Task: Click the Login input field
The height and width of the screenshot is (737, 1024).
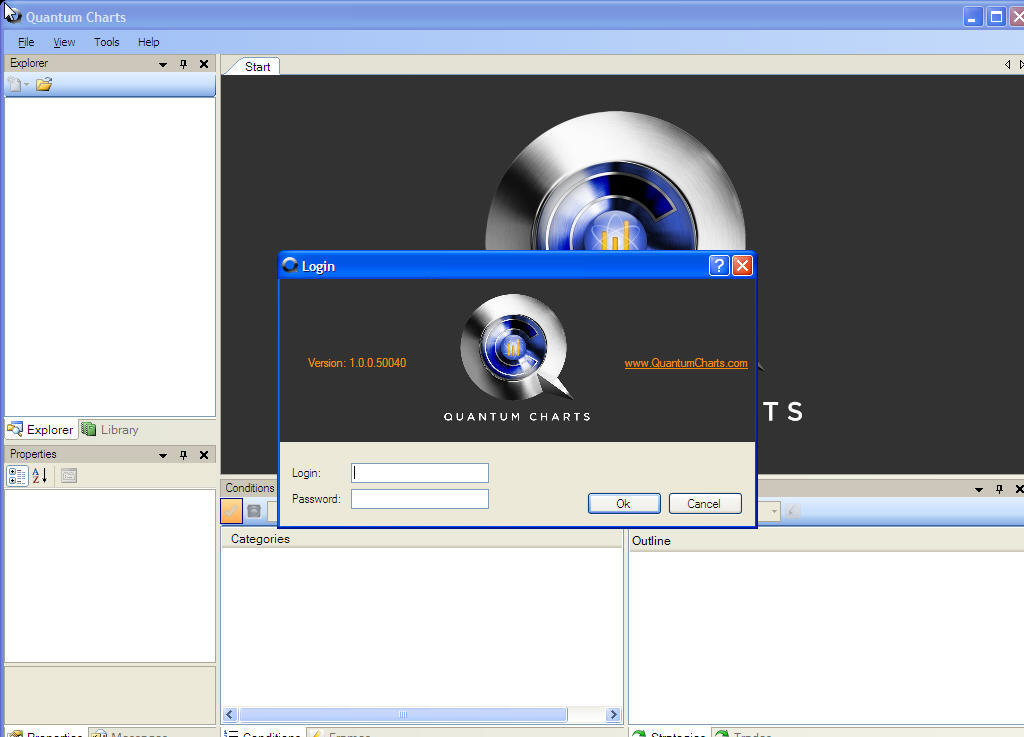Action: point(420,473)
